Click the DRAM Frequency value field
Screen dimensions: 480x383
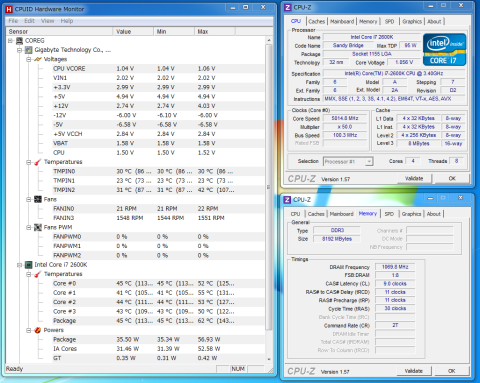tap(395, 267)
